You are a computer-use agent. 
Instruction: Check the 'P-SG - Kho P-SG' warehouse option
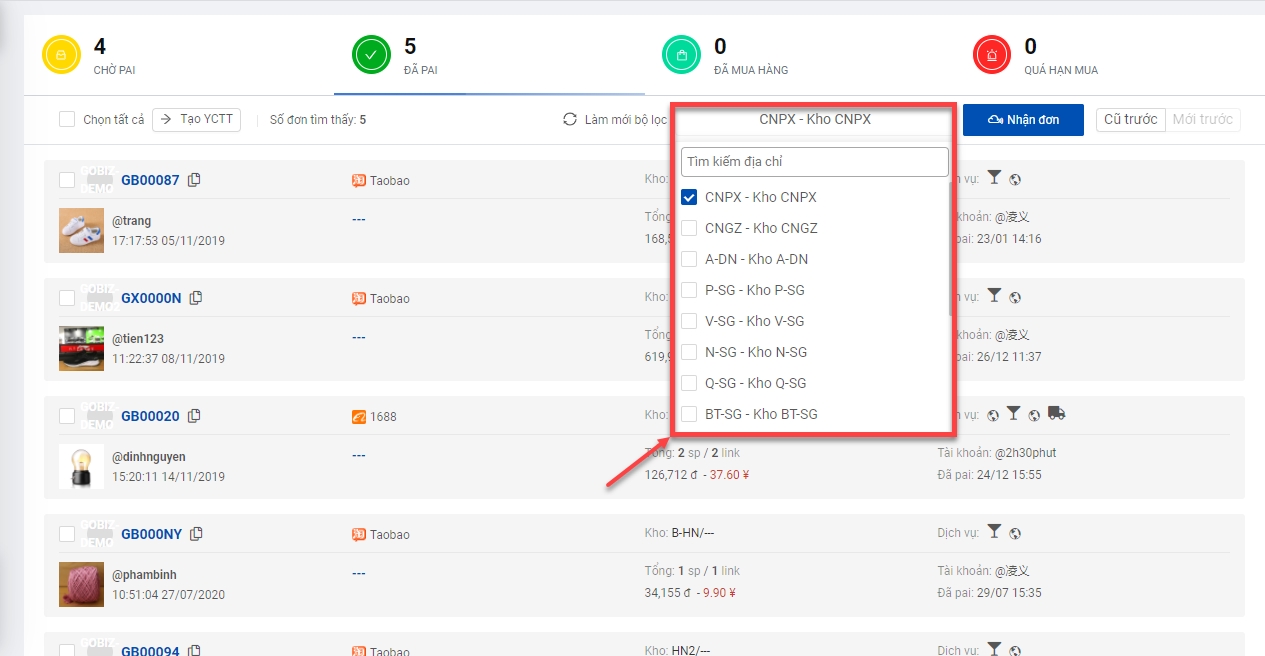689,291
